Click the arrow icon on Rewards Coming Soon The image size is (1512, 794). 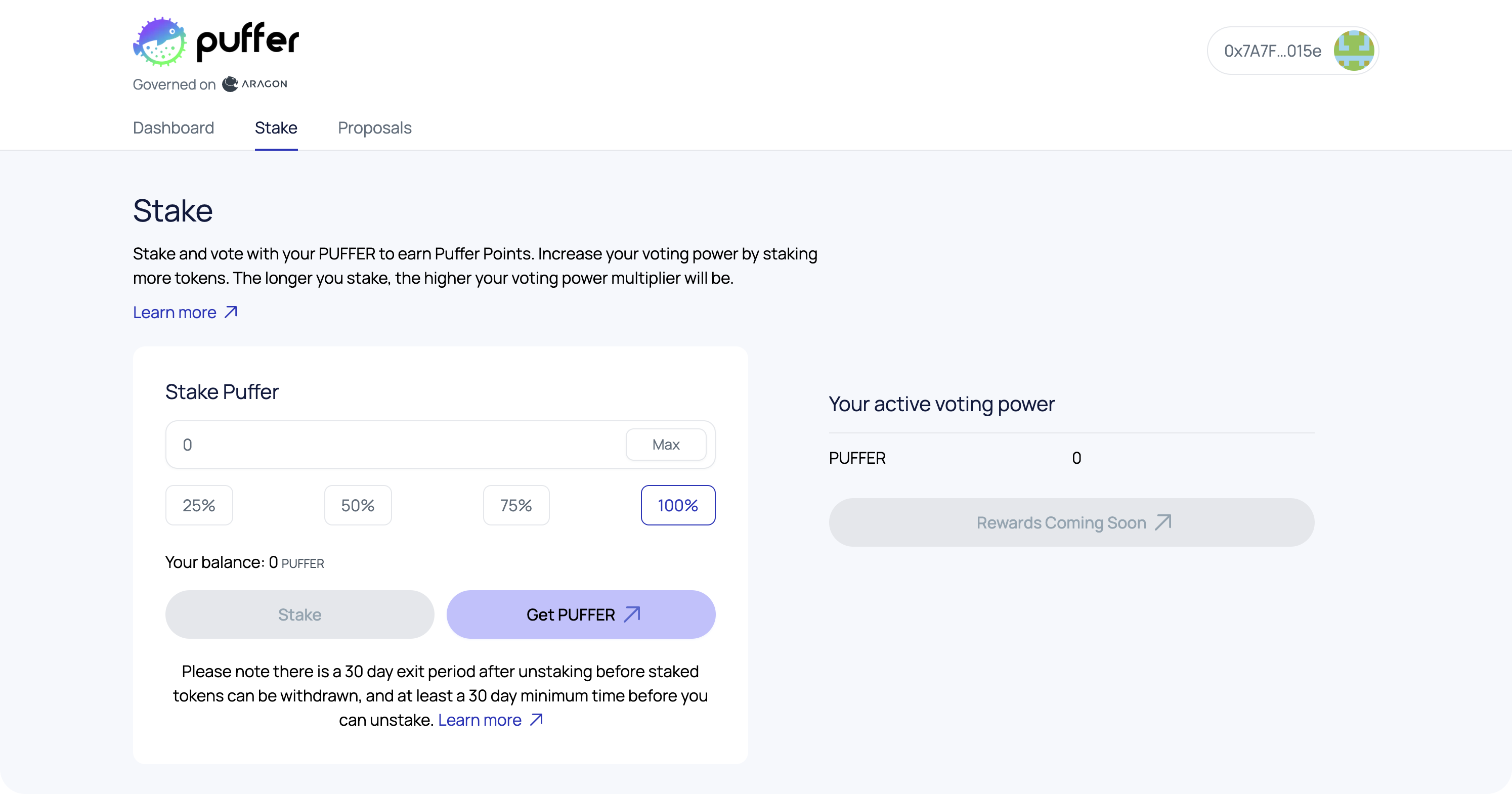click(1163, 522)
